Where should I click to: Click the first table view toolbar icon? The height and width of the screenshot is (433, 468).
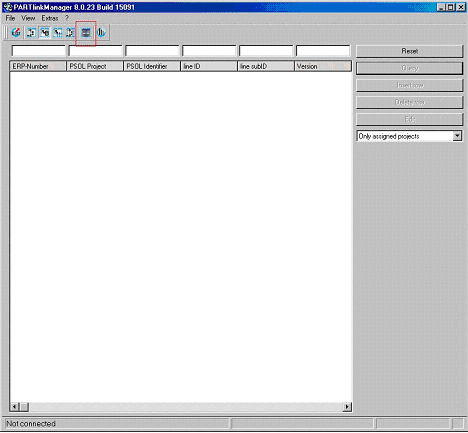(31, 33)
